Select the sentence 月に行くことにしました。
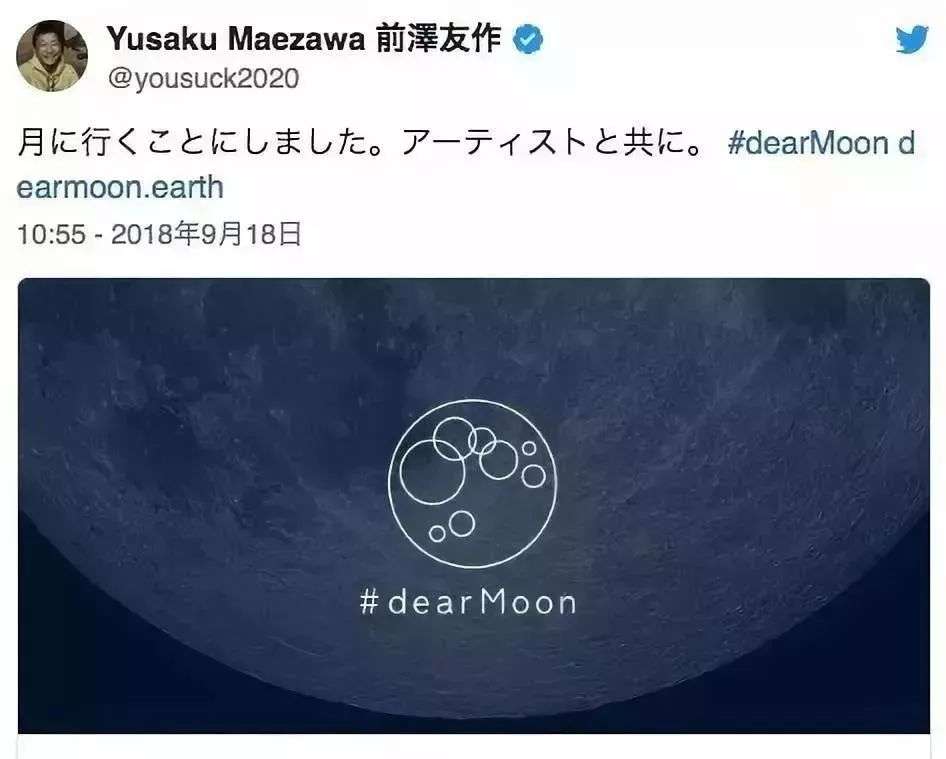The width and height of the screenshot is (946, 759). [201, 144]
